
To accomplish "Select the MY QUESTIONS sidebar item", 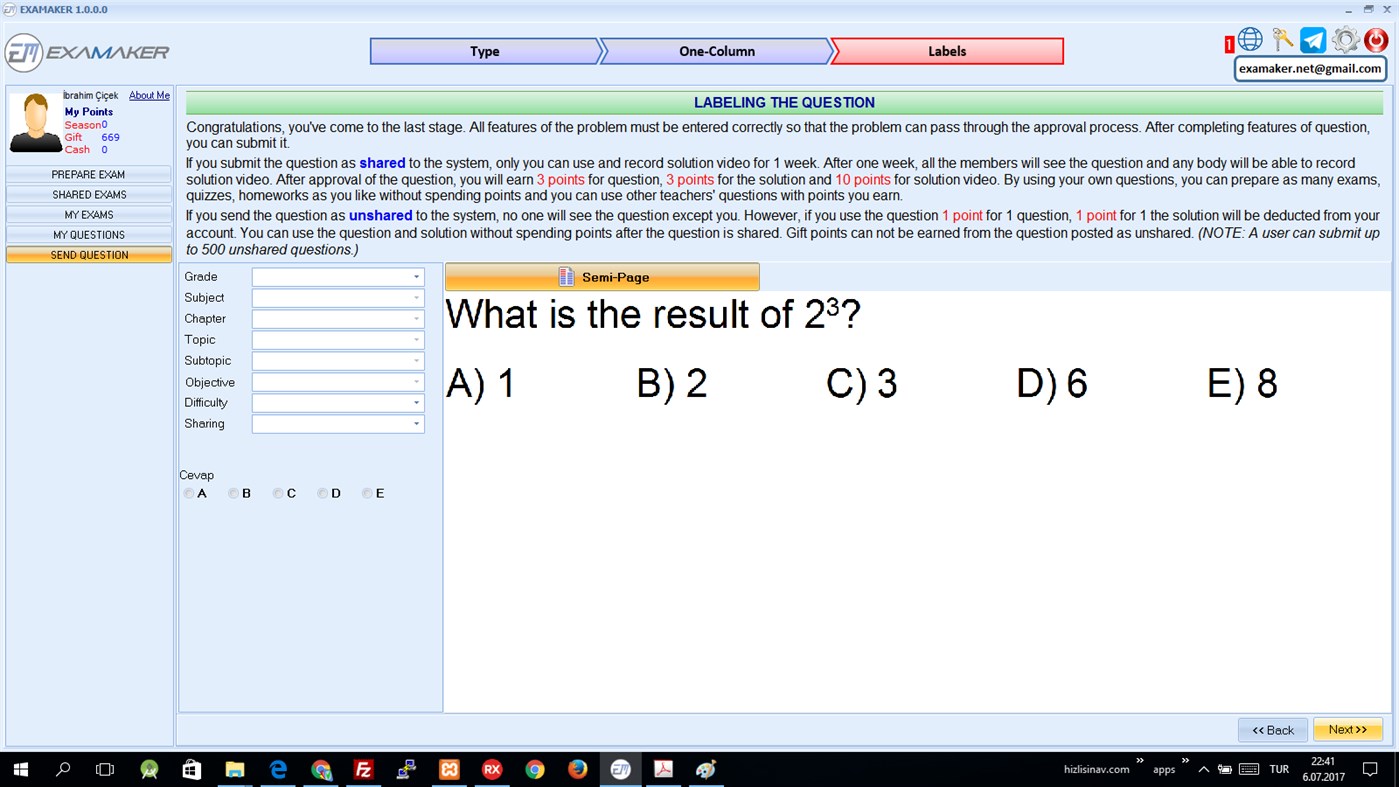I will tap(88, 234).
